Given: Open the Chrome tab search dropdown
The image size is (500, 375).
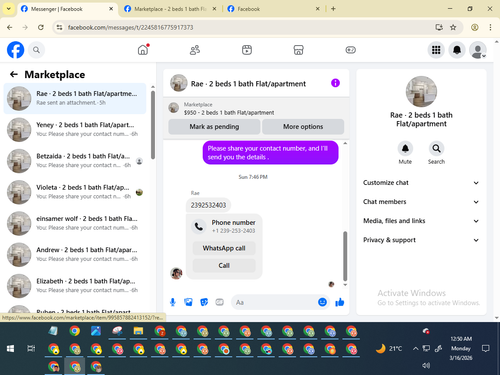Looking at the screenshot, I should pos(9,9).
